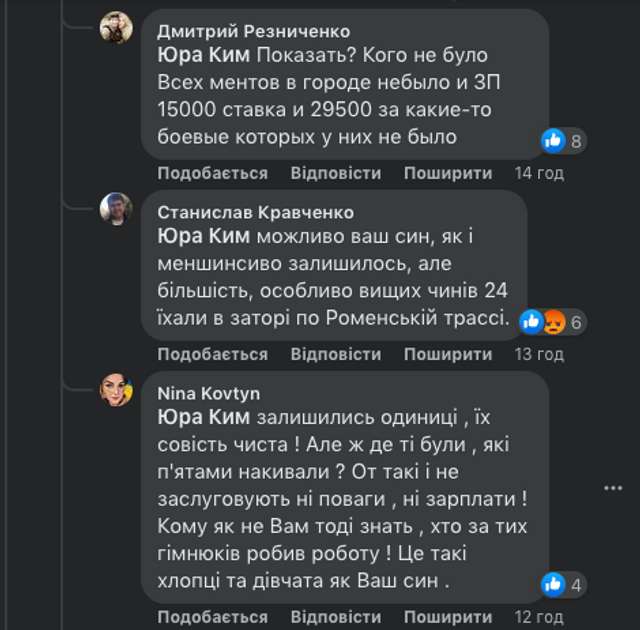Image resolution: width=640 pixels, height=630 pixels.
Task: Click the like reaction icon with count 8
Action: (553, 141)
